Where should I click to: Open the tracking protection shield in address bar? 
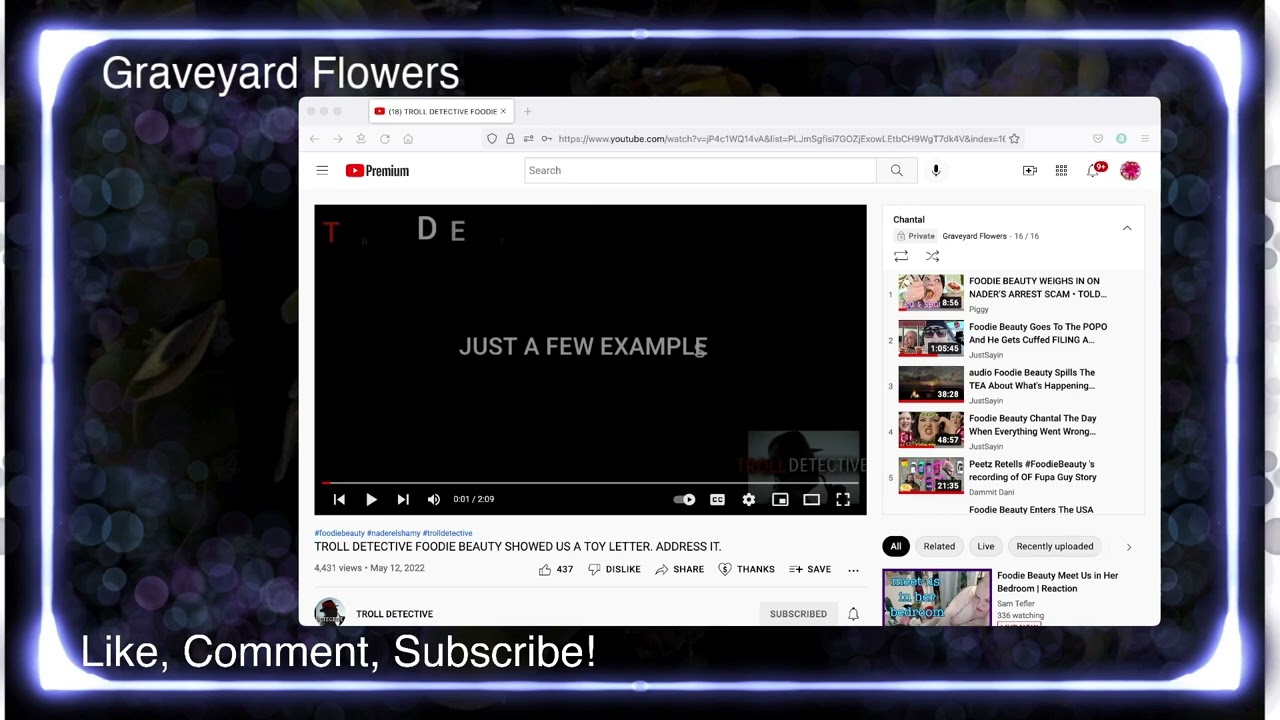(x=492, y=139)
